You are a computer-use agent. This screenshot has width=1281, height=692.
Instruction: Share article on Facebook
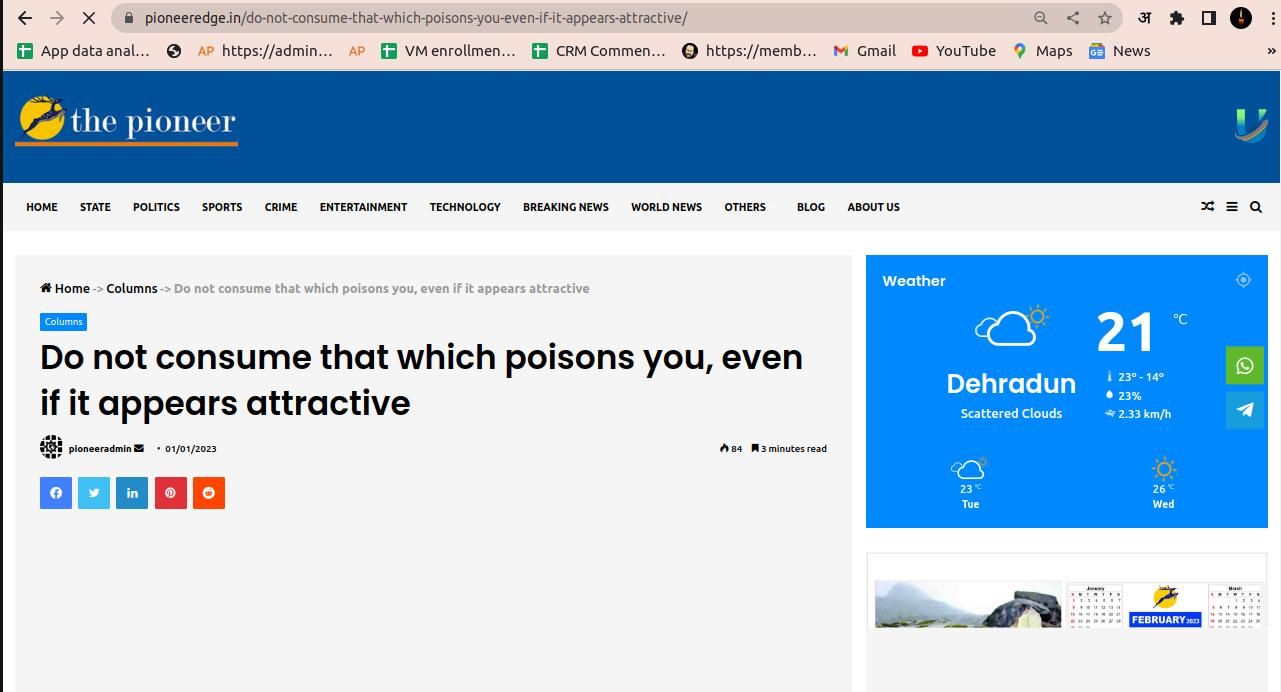pos(56,493)
